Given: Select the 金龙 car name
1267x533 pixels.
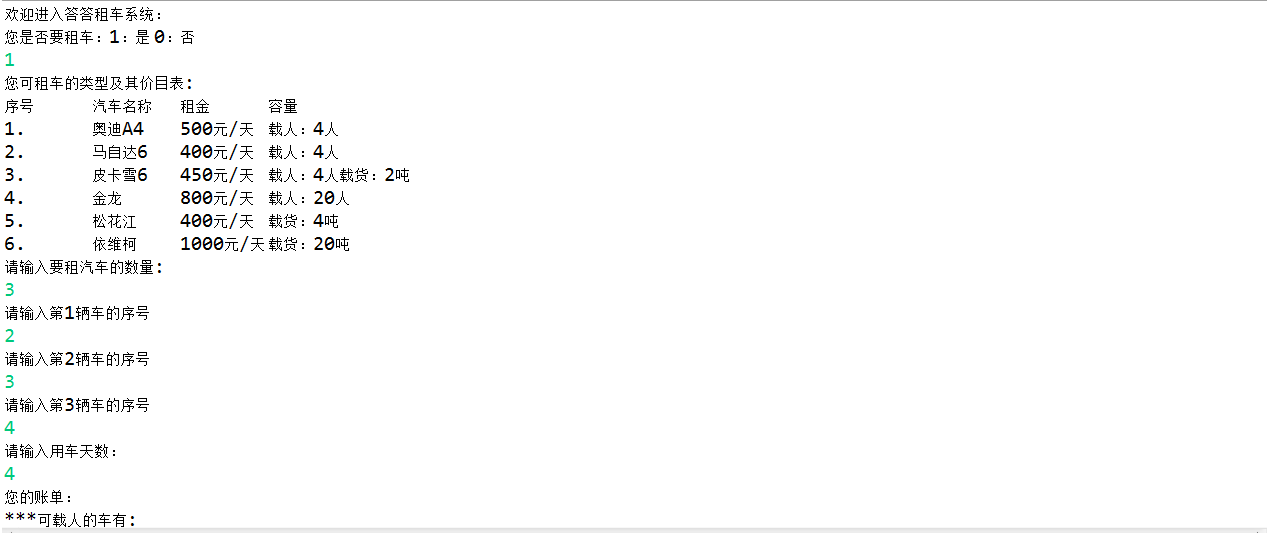Looking at the screenshot, I should [x=107, y=198].
